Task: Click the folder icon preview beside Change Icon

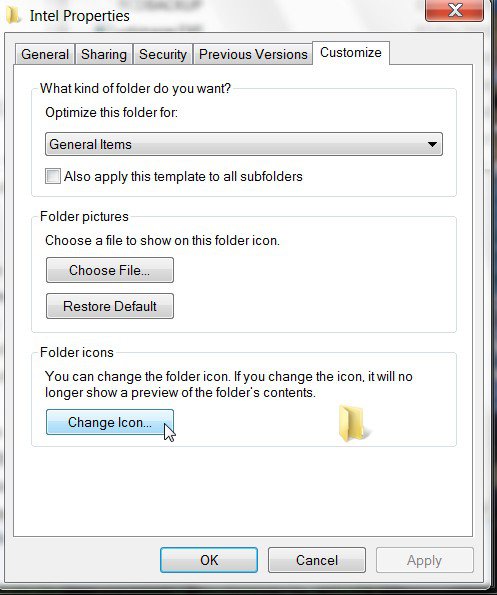Action: click(x=353, y=423)
